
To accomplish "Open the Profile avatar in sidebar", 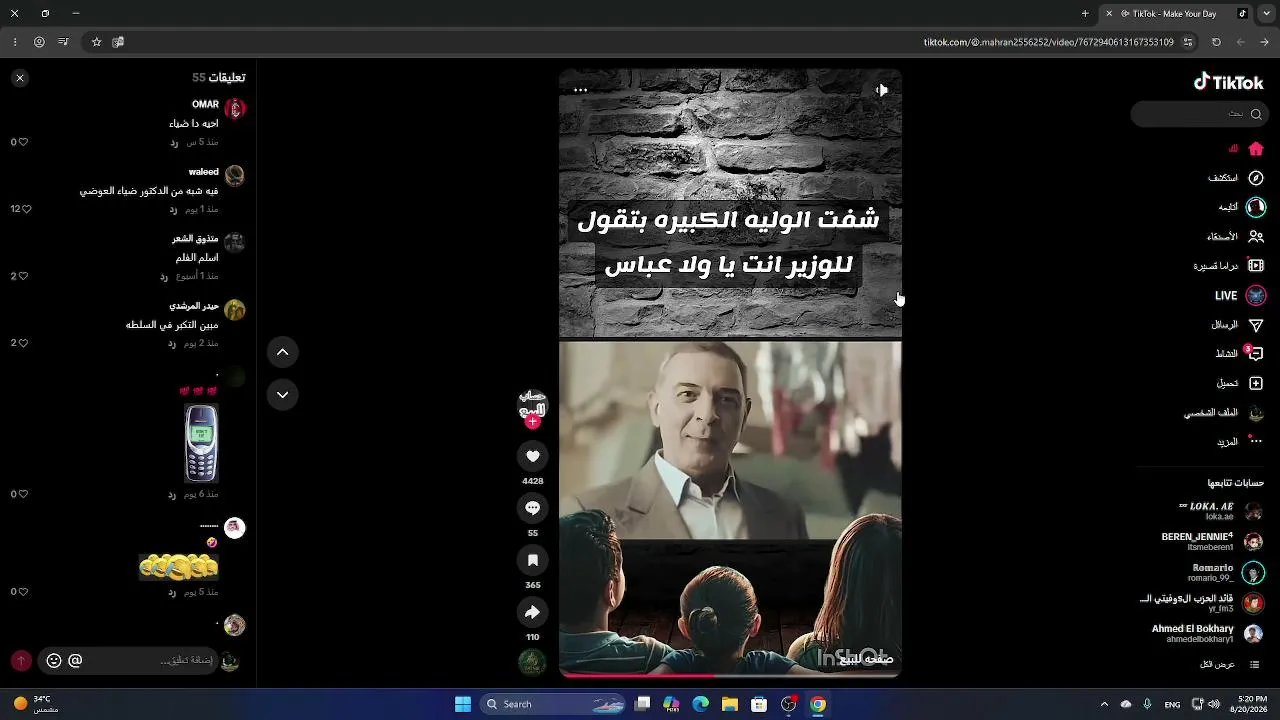I will point(1256,413).
